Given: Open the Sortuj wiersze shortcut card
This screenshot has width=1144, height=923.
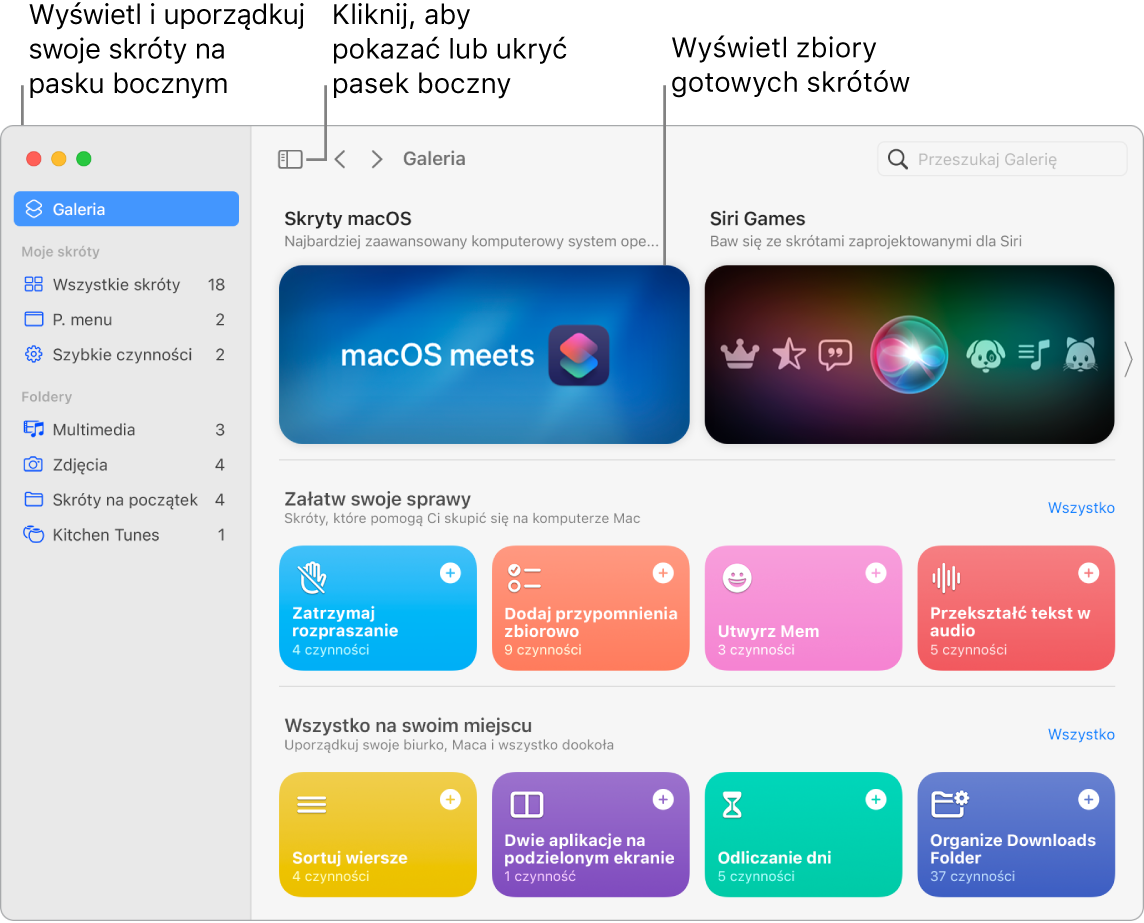Looking at the screenshot, I should 378,835.
